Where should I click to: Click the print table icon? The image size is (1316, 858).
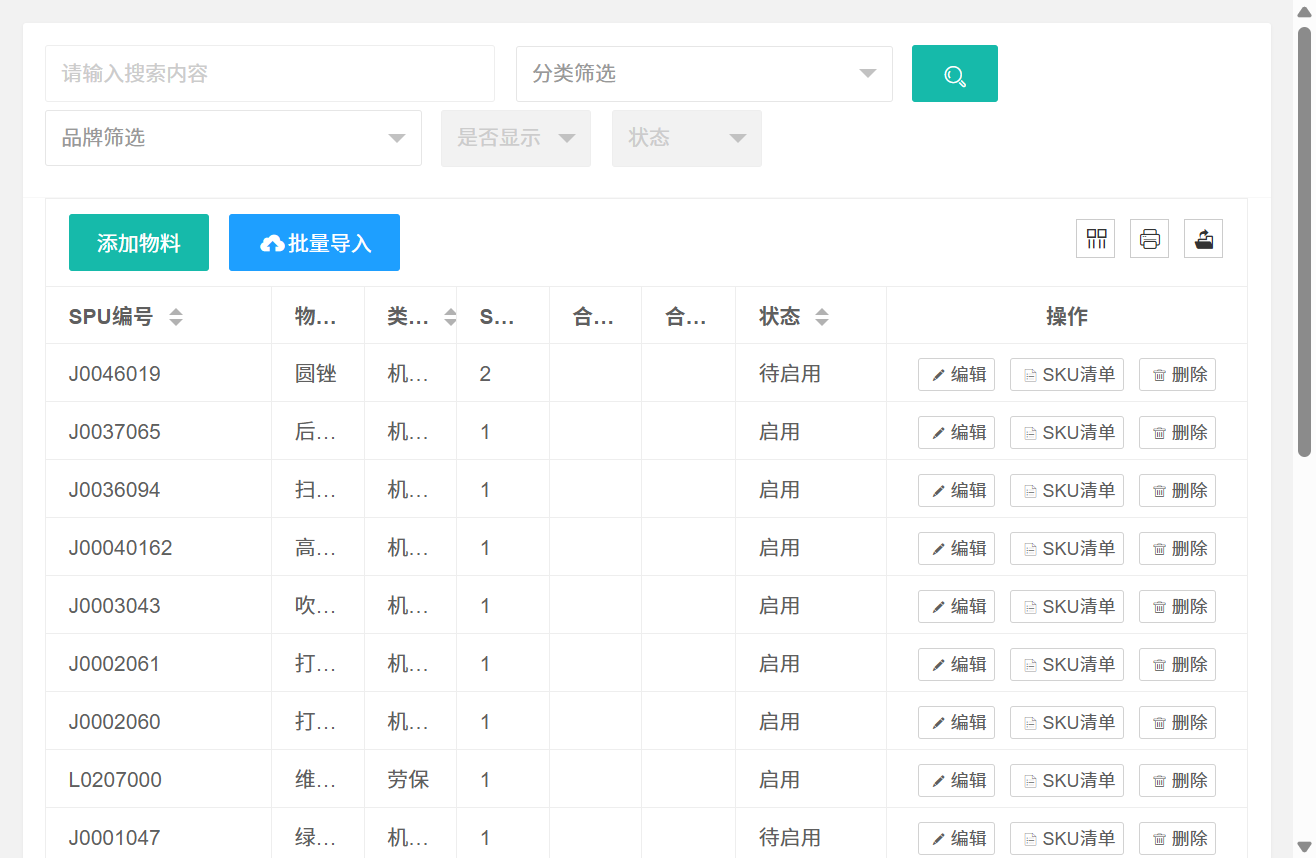pyautogui.click(x=1150, y=239)
